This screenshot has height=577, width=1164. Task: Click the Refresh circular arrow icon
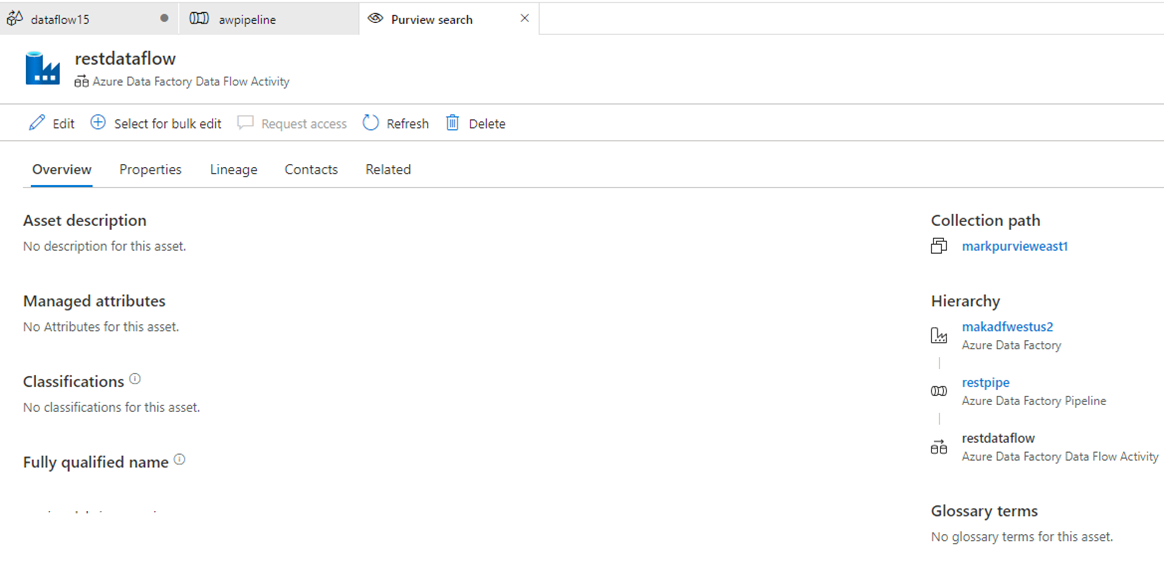[369, 123]
